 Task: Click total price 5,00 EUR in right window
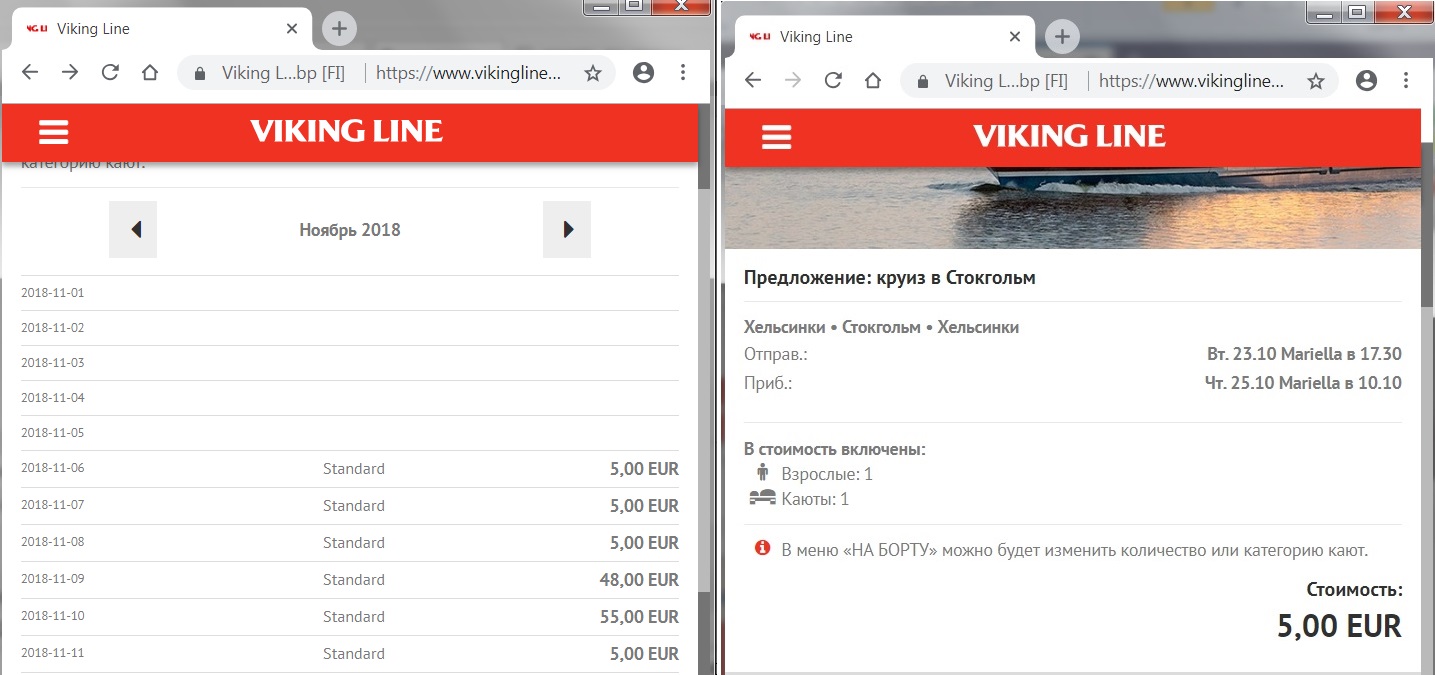tap(1340, 627)
